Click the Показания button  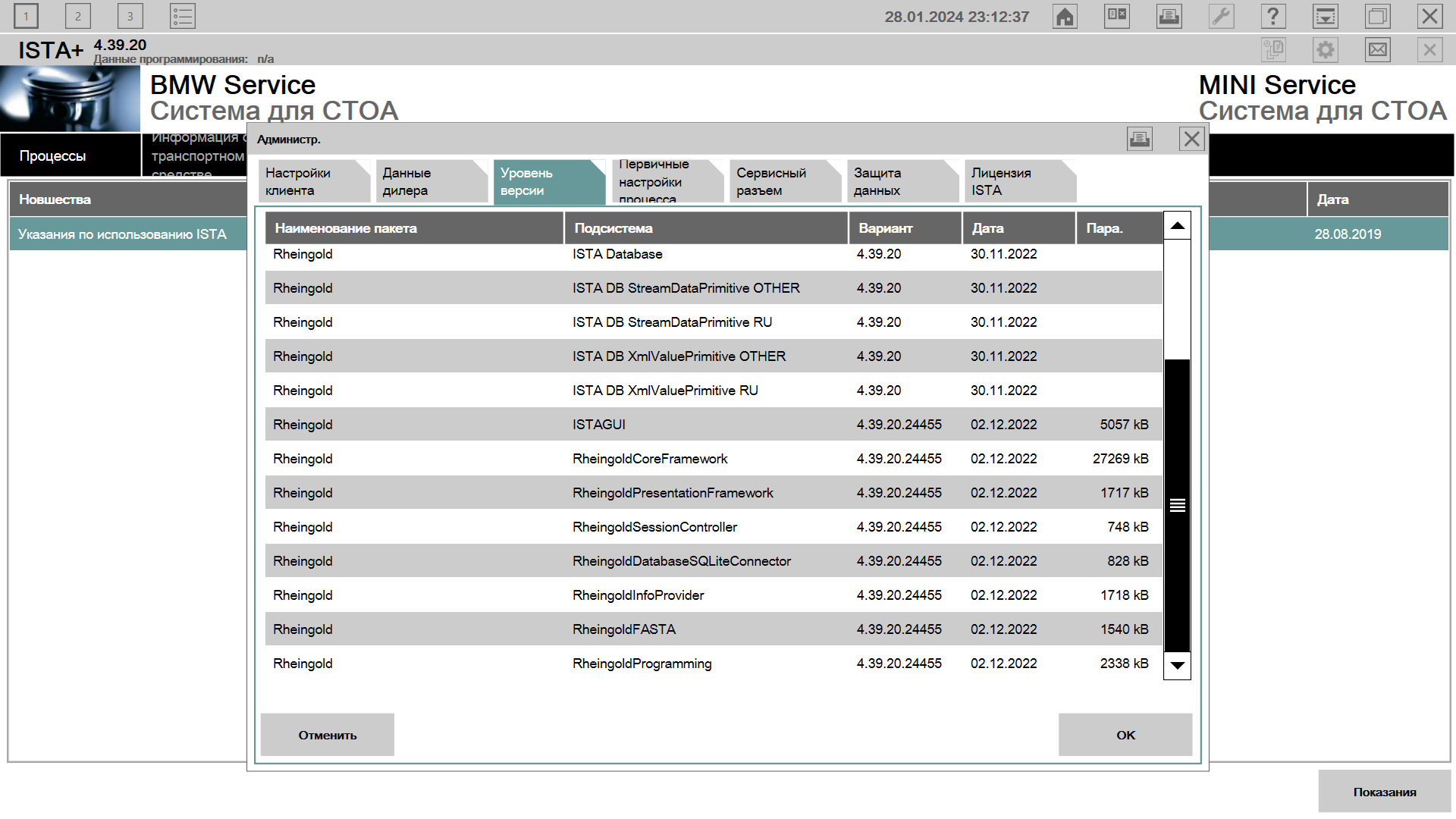(1385, 792)
